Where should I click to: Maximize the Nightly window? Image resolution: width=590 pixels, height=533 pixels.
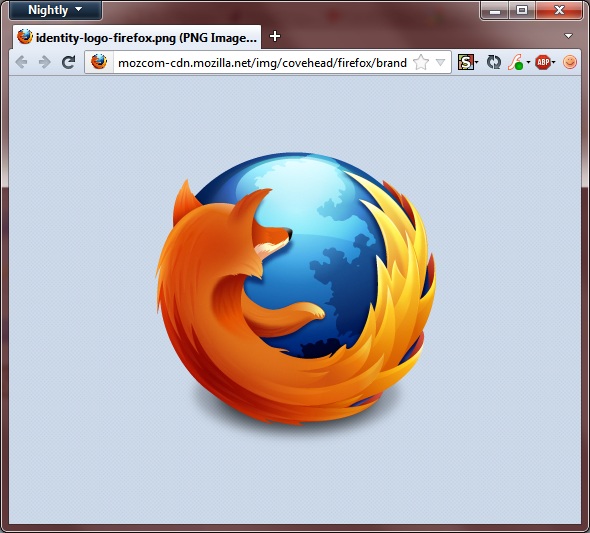(522, 10)
